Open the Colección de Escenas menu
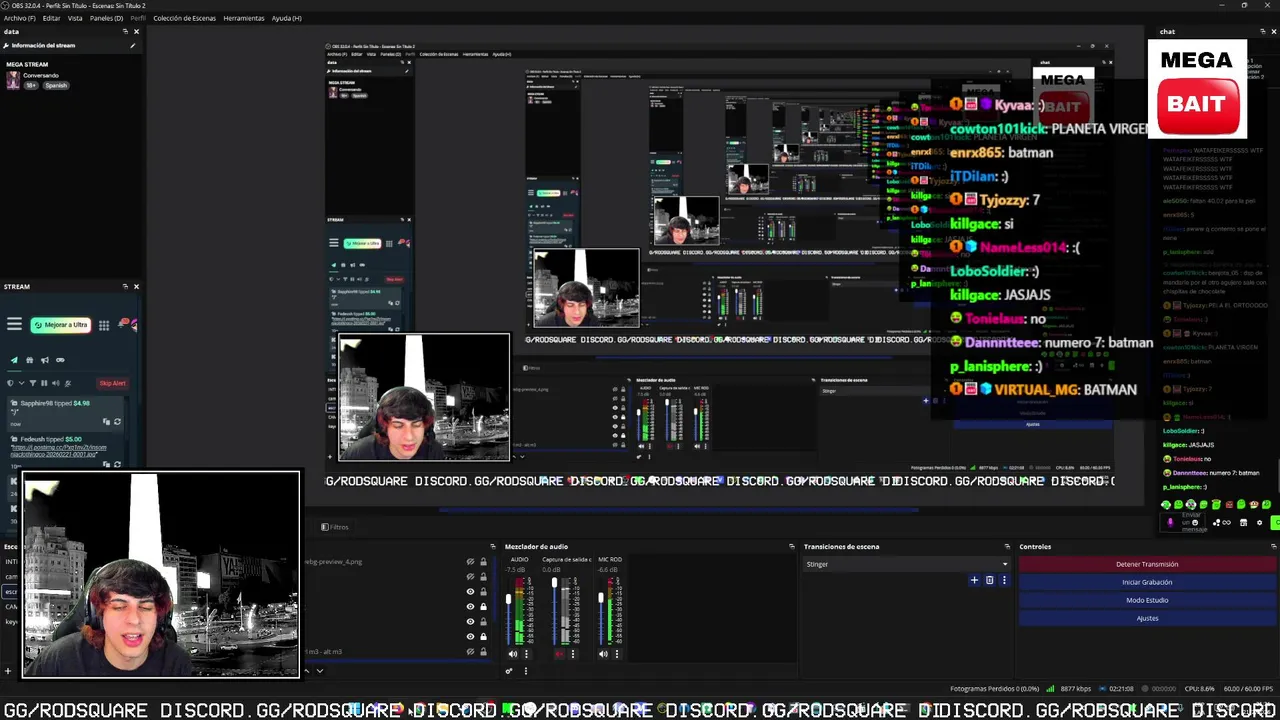Screen dimensions: 1280x720 pos(184,18)
